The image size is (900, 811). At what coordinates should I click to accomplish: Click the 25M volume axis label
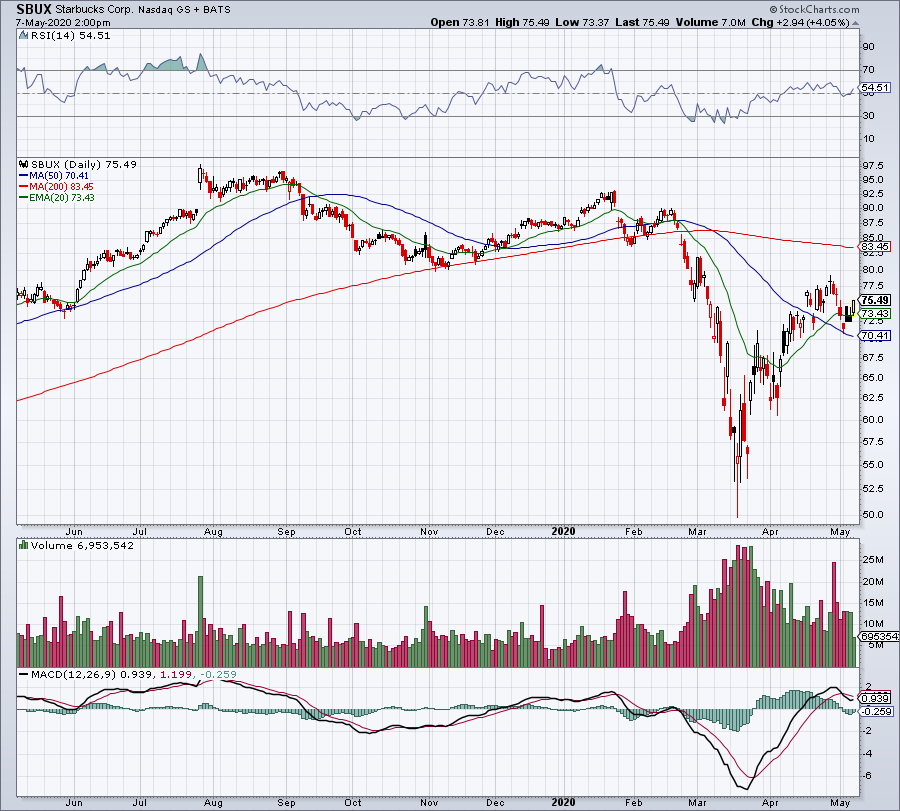(x=872, y=560)
